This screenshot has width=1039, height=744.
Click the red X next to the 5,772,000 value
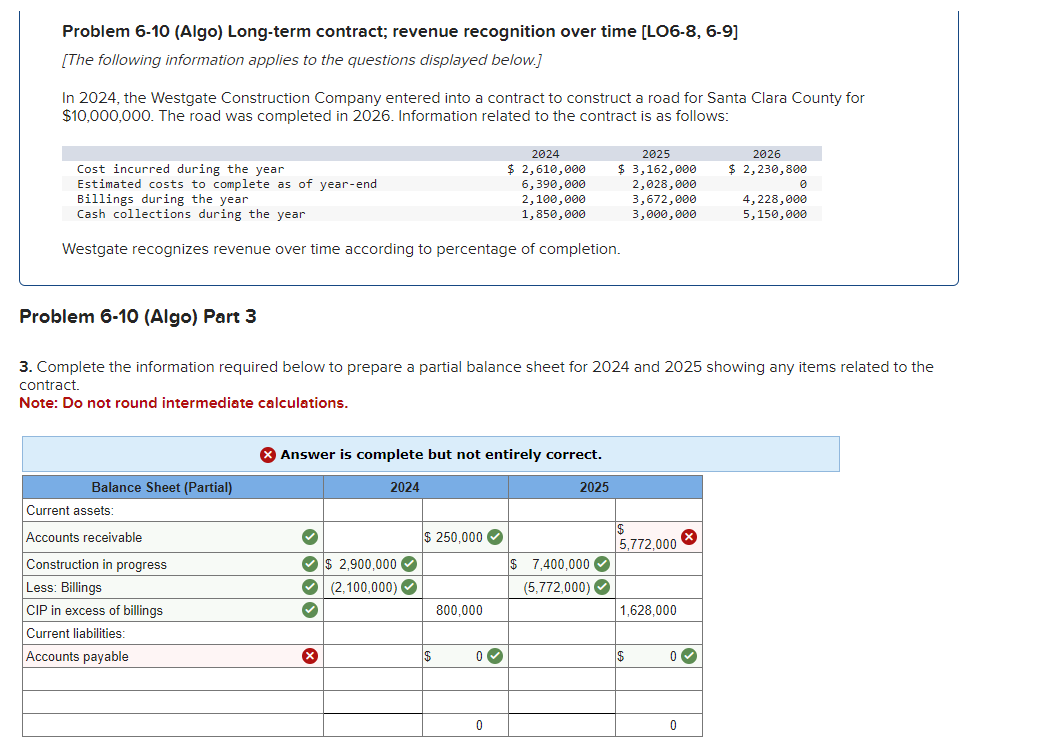688,536
